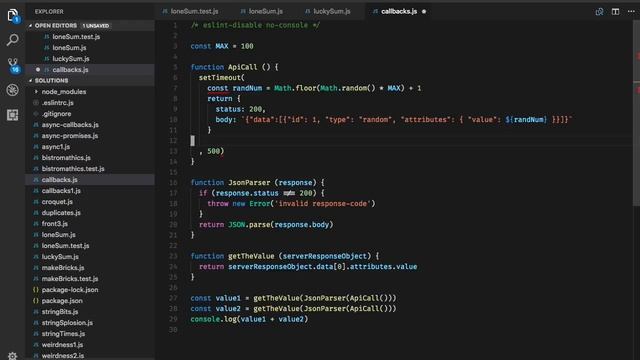Open the Search view in activity bar
The width and height of the screenshot is (640, 360).
(13, 40)
